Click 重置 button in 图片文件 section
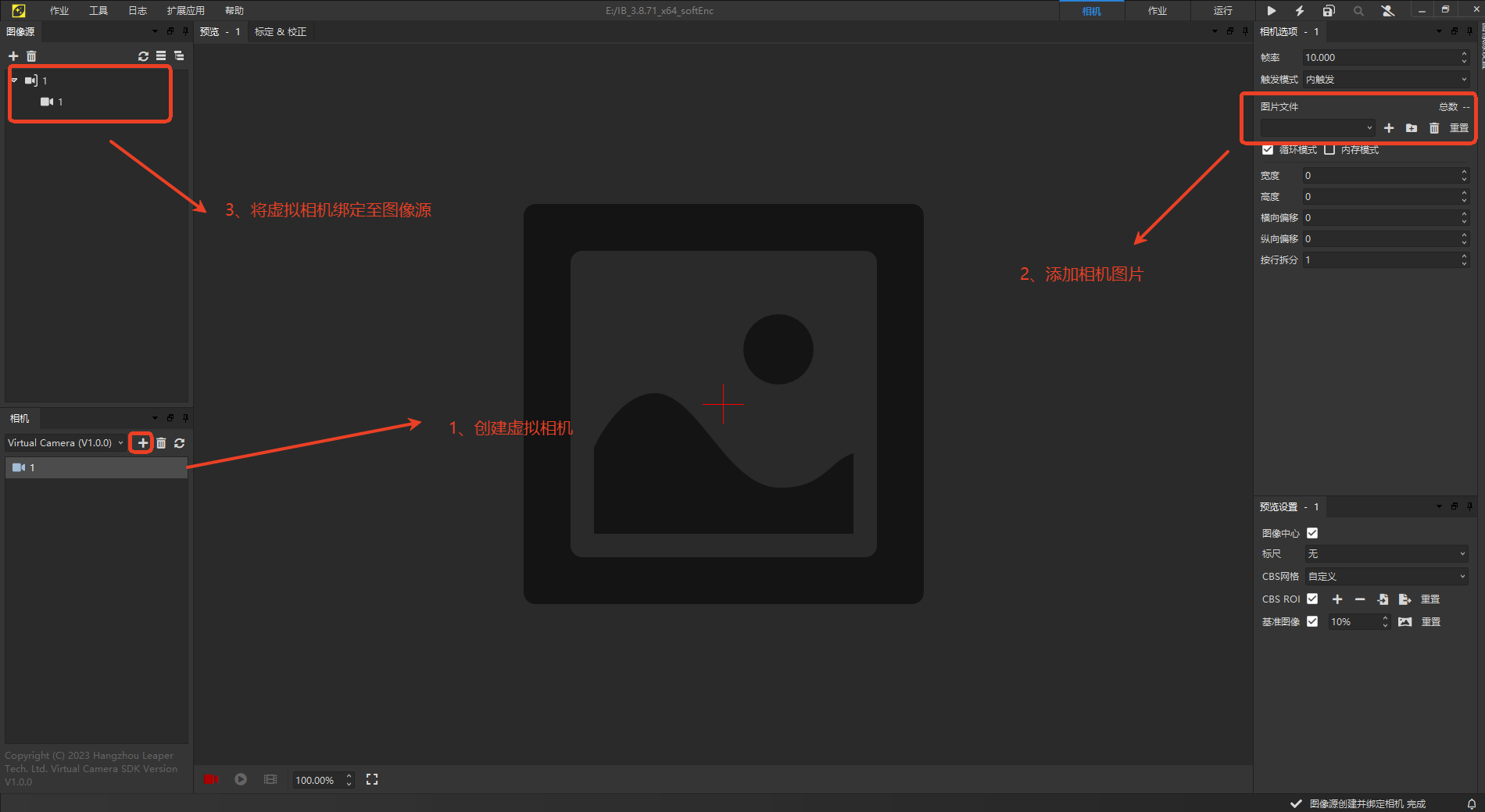Screen dimensions: 1485x812 click(x=1458, y=128)
